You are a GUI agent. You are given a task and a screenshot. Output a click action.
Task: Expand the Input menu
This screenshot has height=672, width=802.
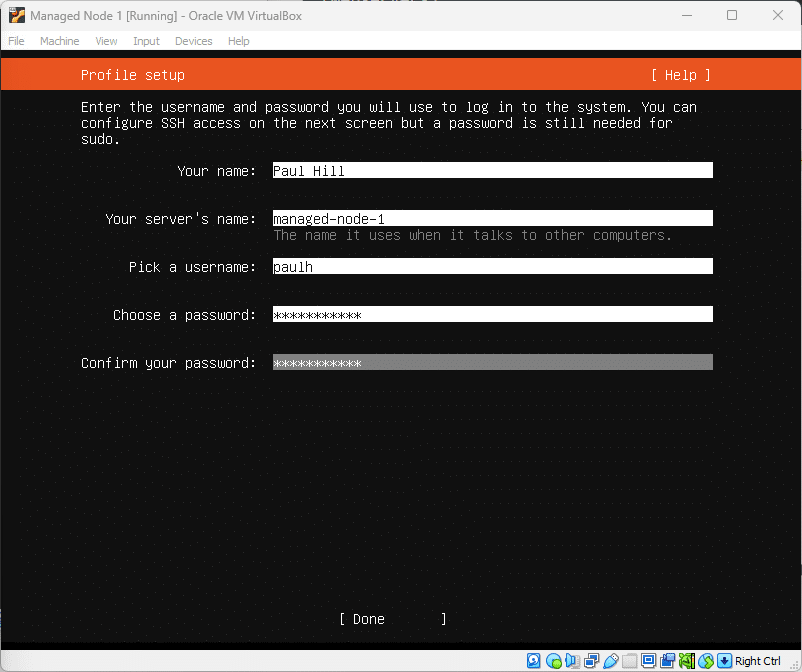click(x=146, y=41)
